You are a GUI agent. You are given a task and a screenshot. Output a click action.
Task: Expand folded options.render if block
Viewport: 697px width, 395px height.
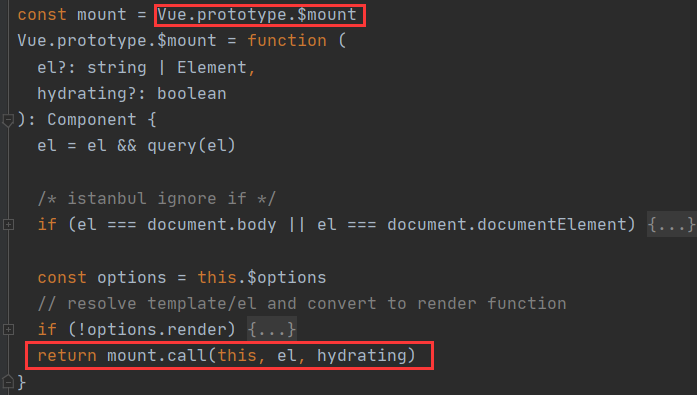[8, 329]
